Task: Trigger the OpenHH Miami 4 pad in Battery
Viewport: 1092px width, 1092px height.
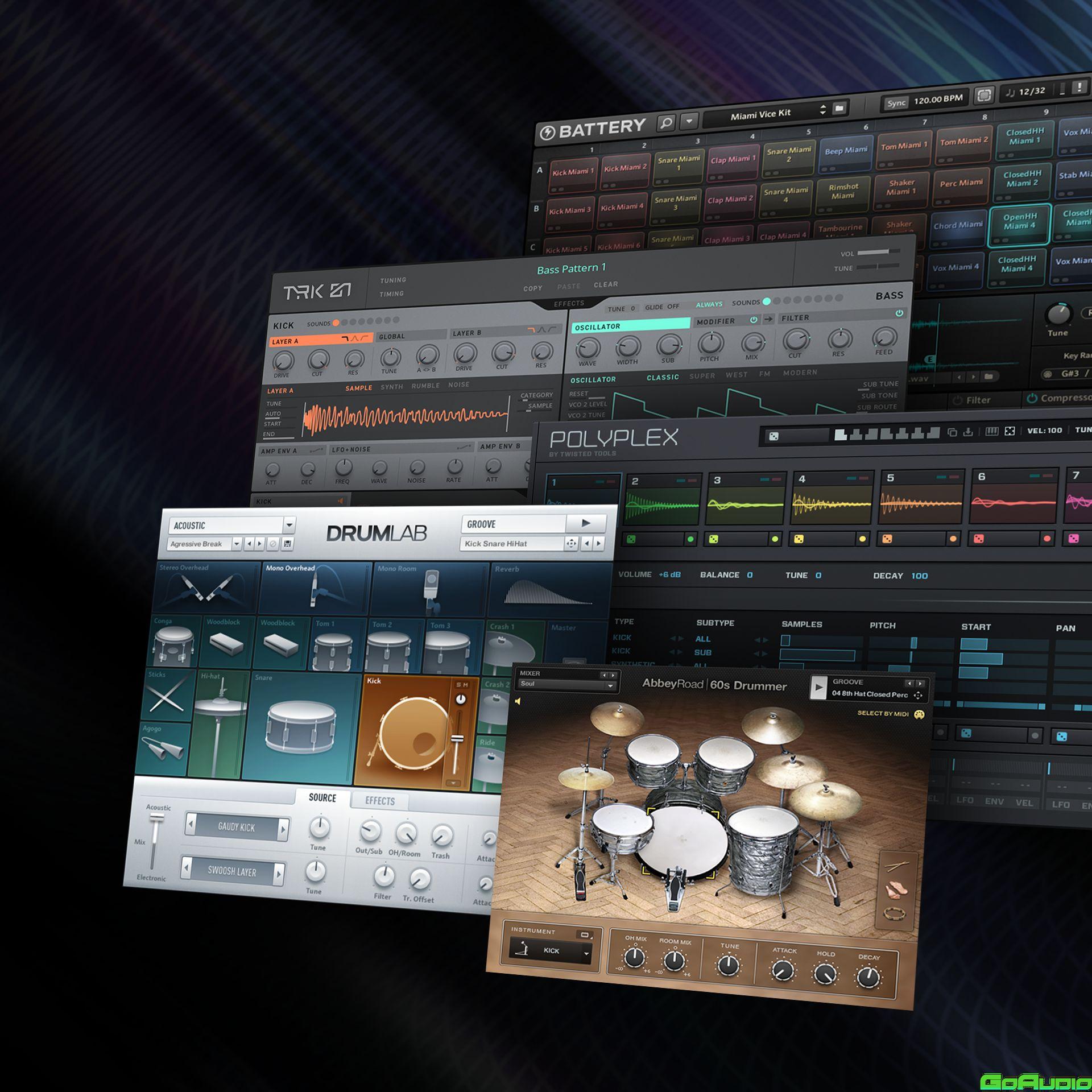Action: [x=1019, y=225]
